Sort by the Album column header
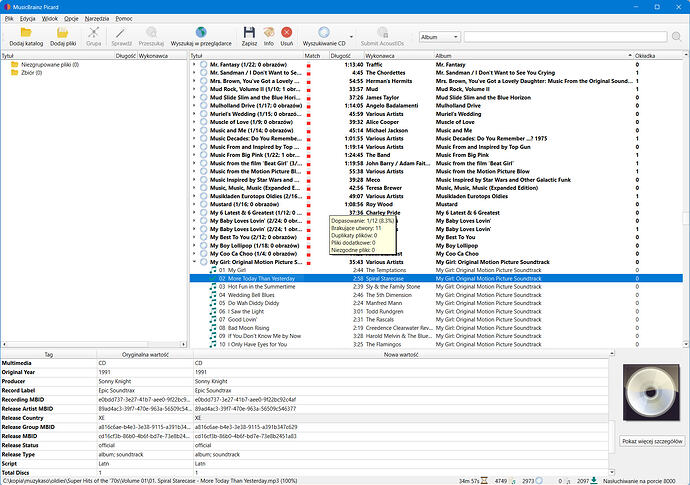The image size is (690, 485). [533, 56]
